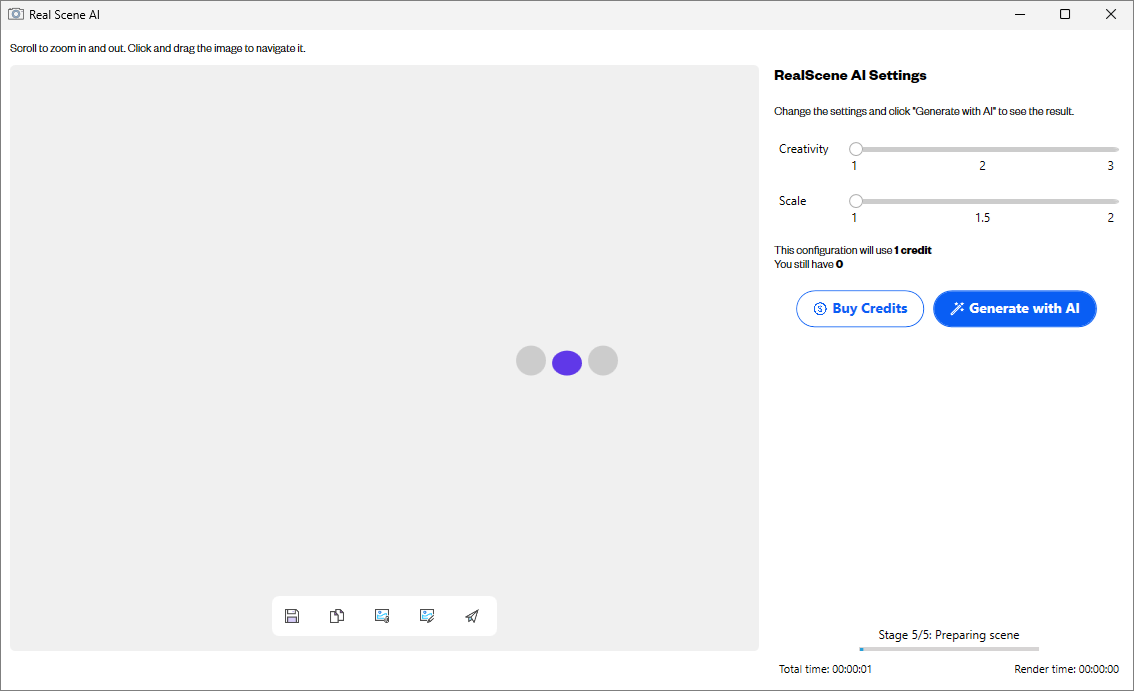Close the Real Scene AI window

pyautogui.click(x=1110, y=15)
